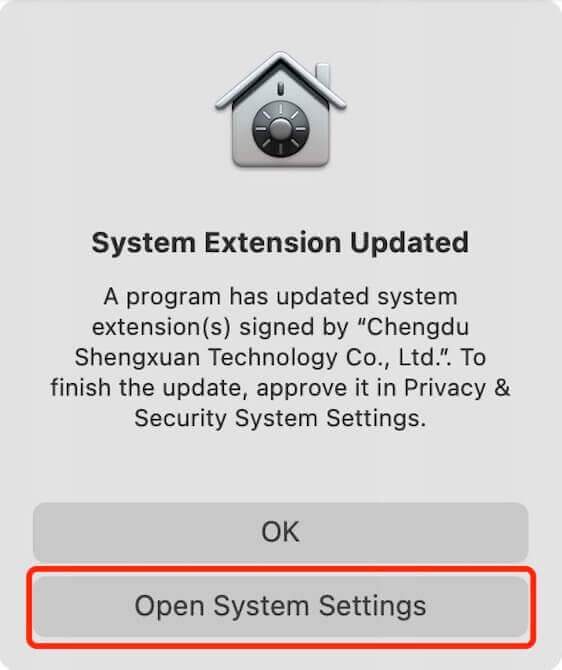Click the chimney on the security icon
Viewport: 562px width, 670px height.
click(323, 76)
